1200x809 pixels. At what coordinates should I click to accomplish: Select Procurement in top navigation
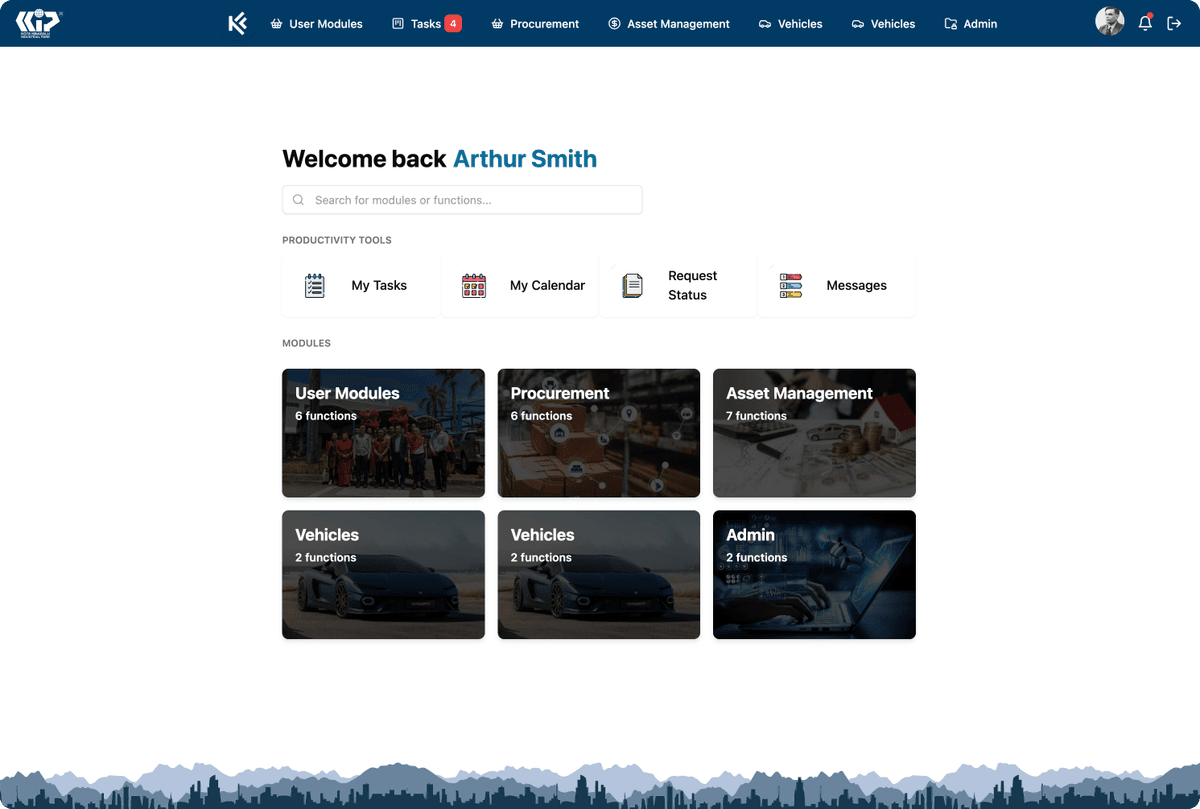point(535,23)
